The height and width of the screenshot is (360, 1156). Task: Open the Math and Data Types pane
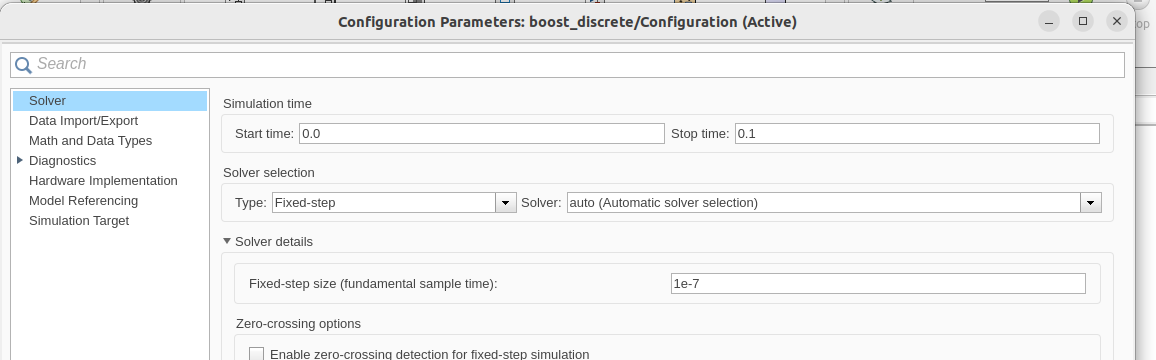coord(90,141)
